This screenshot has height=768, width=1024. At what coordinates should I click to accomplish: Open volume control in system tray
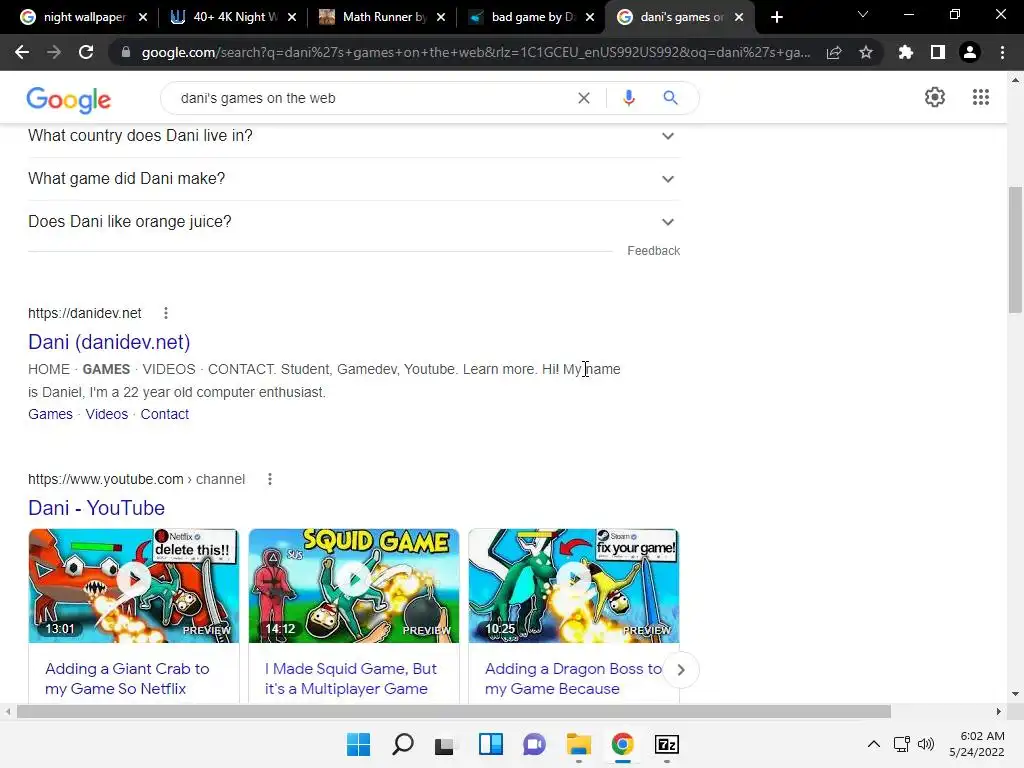(926, 744)
